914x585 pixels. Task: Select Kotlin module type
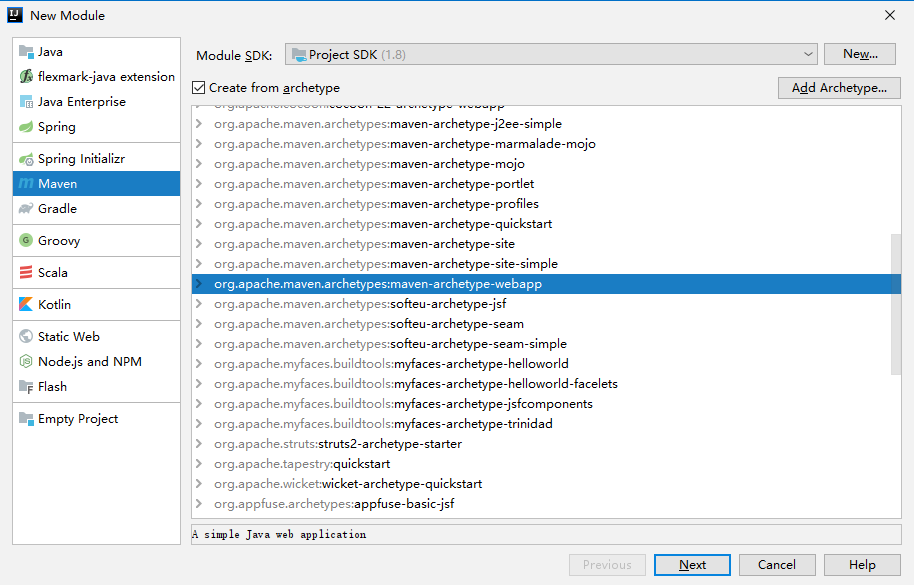pyautogui.click(x=96, y=304)
